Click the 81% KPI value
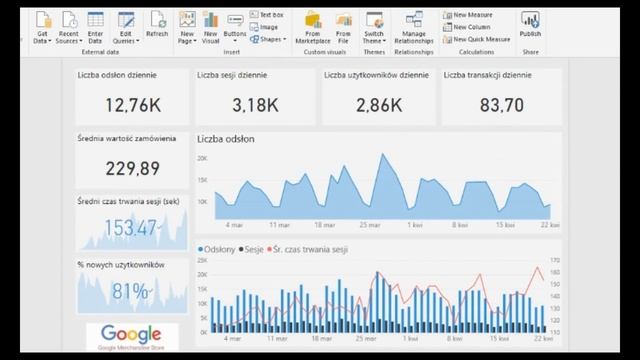 tap(130, 291)
